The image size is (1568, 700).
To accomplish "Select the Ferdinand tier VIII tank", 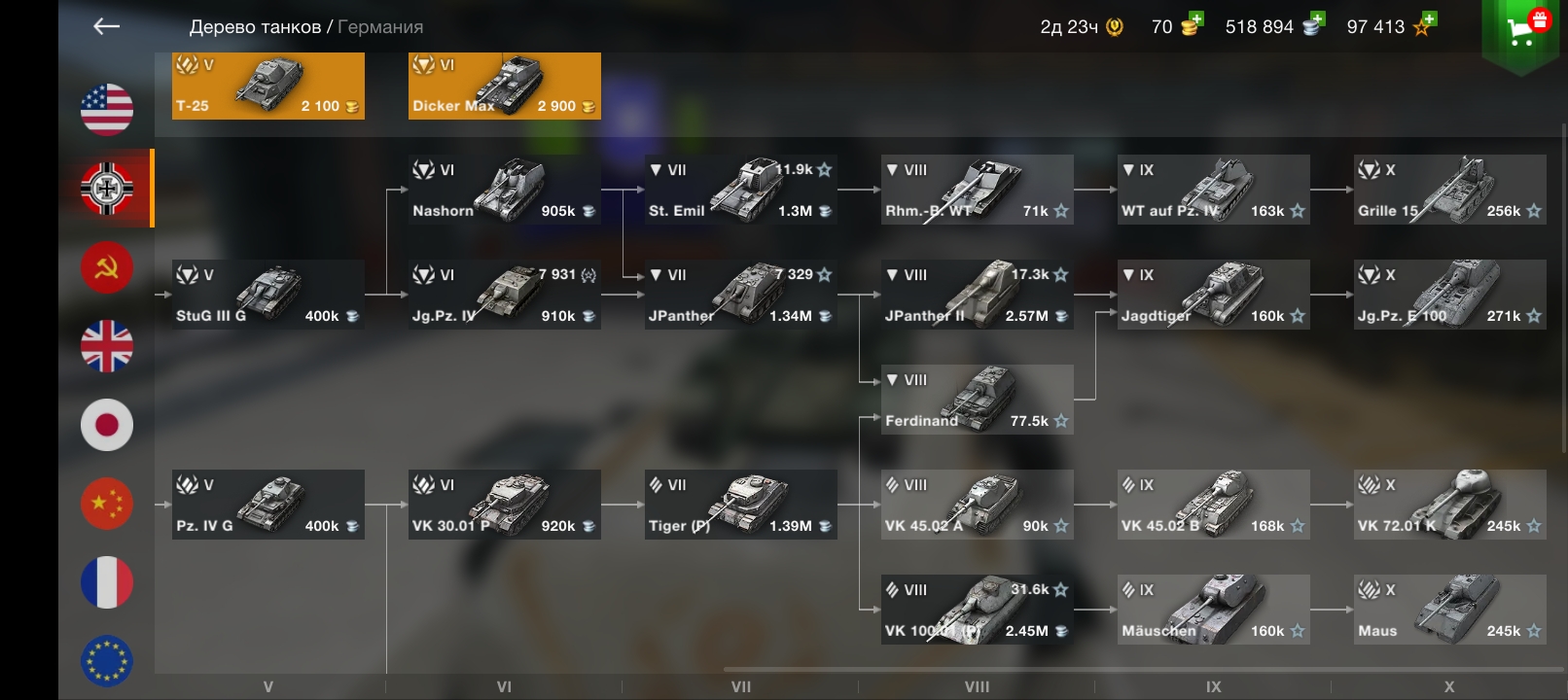I will 978,400.
